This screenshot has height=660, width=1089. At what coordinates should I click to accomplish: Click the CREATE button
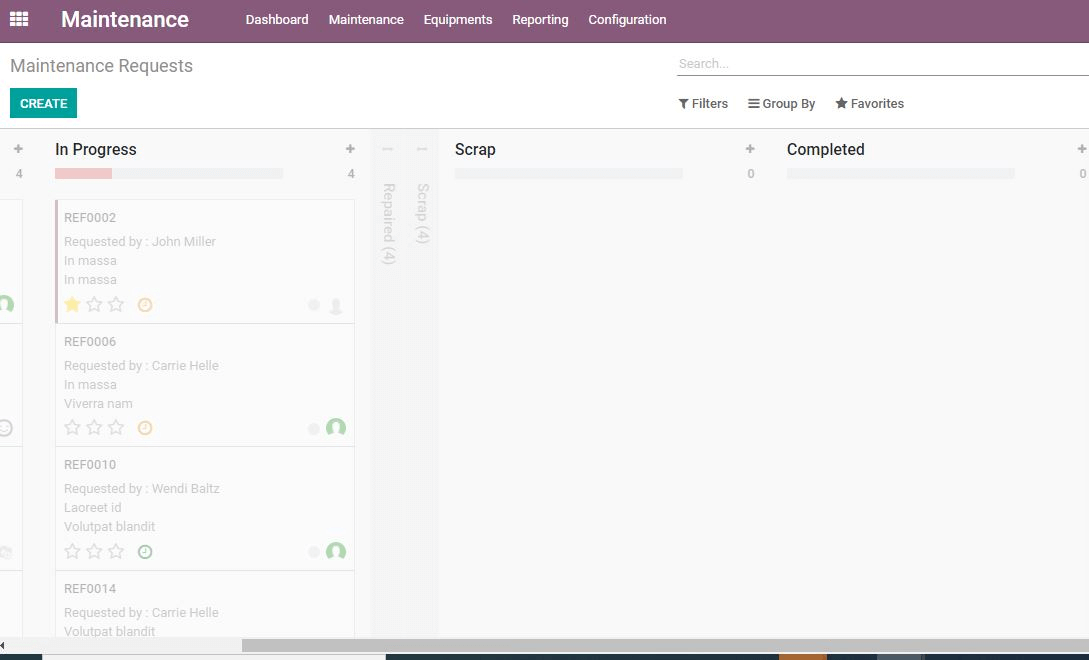click(43, 104)
